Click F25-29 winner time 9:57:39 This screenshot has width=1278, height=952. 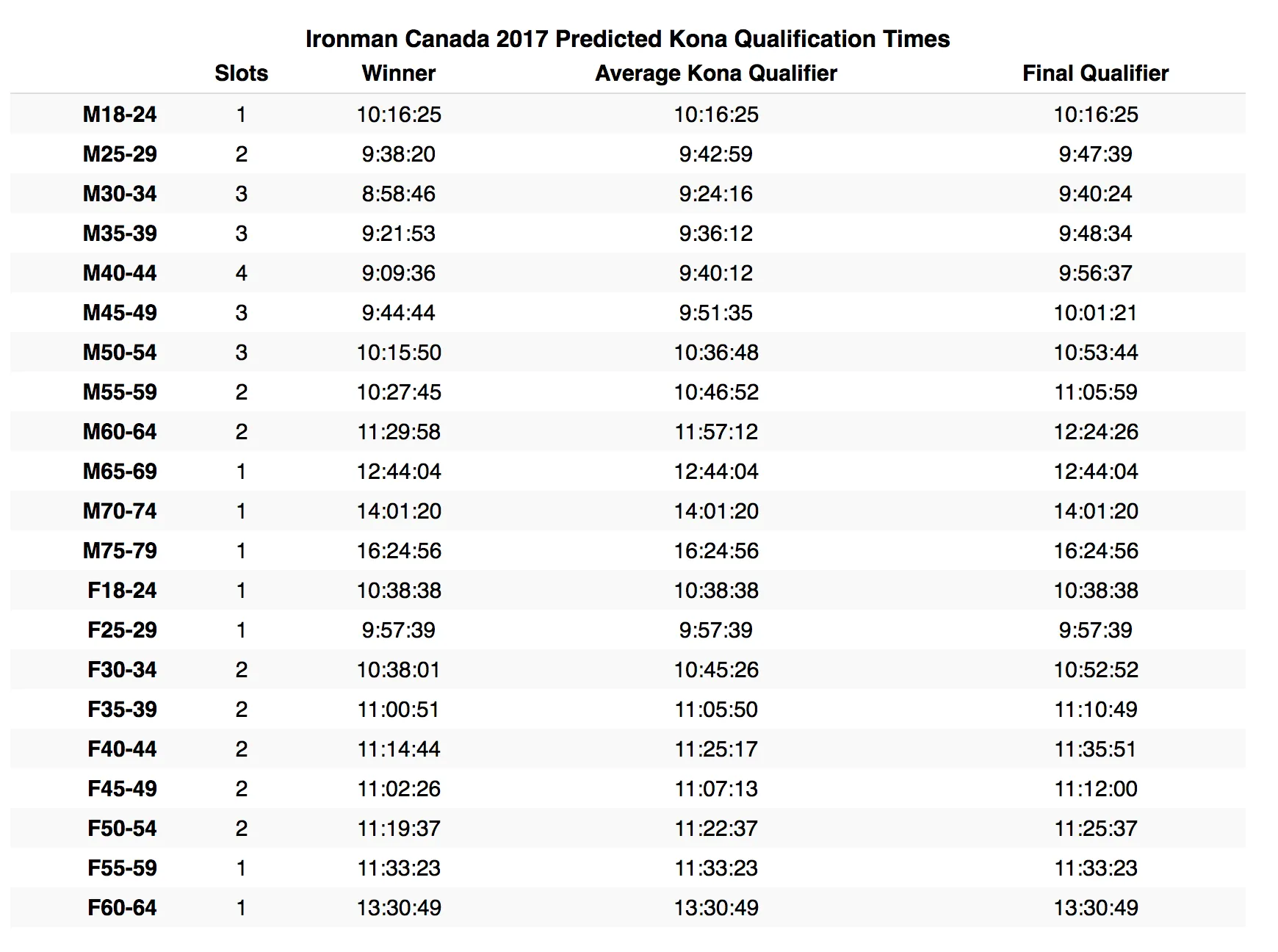click(398, 630)
